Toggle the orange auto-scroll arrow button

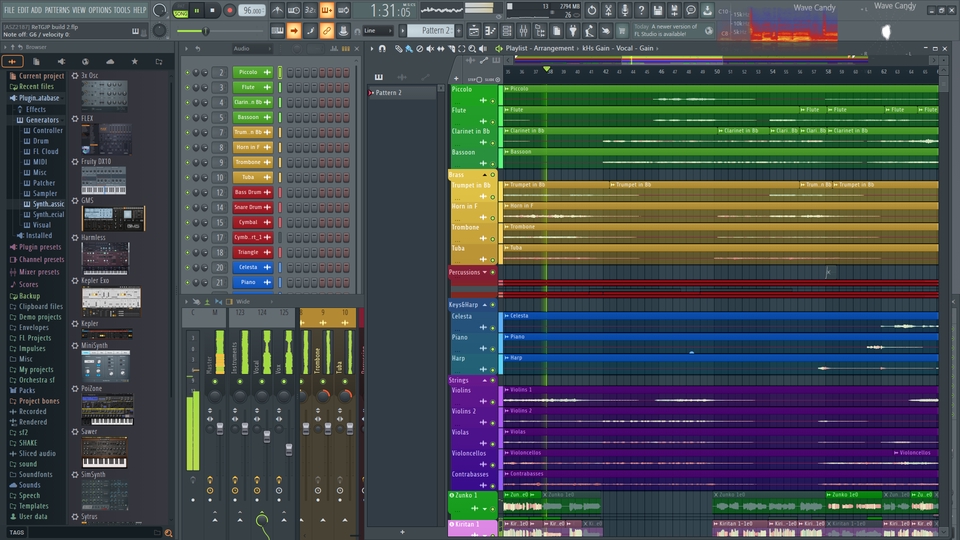[294, 31]
